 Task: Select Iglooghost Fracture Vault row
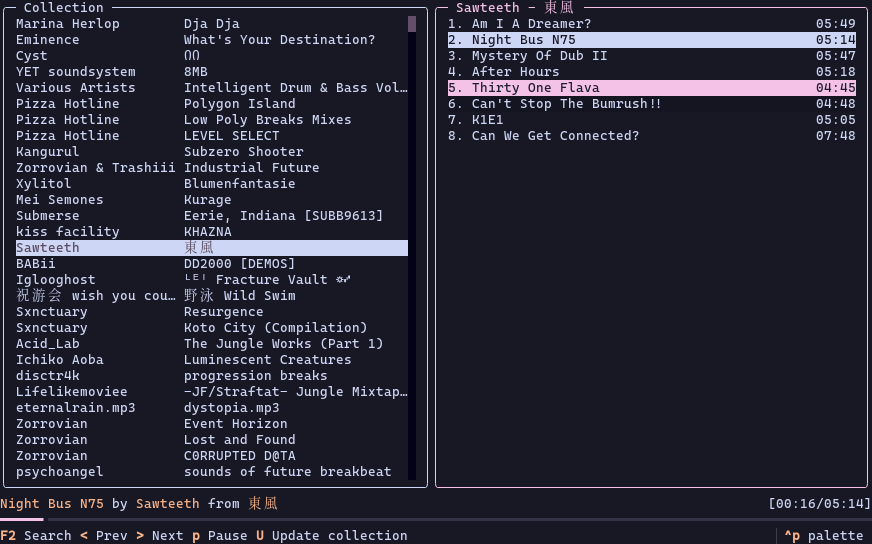coord(211,280)
